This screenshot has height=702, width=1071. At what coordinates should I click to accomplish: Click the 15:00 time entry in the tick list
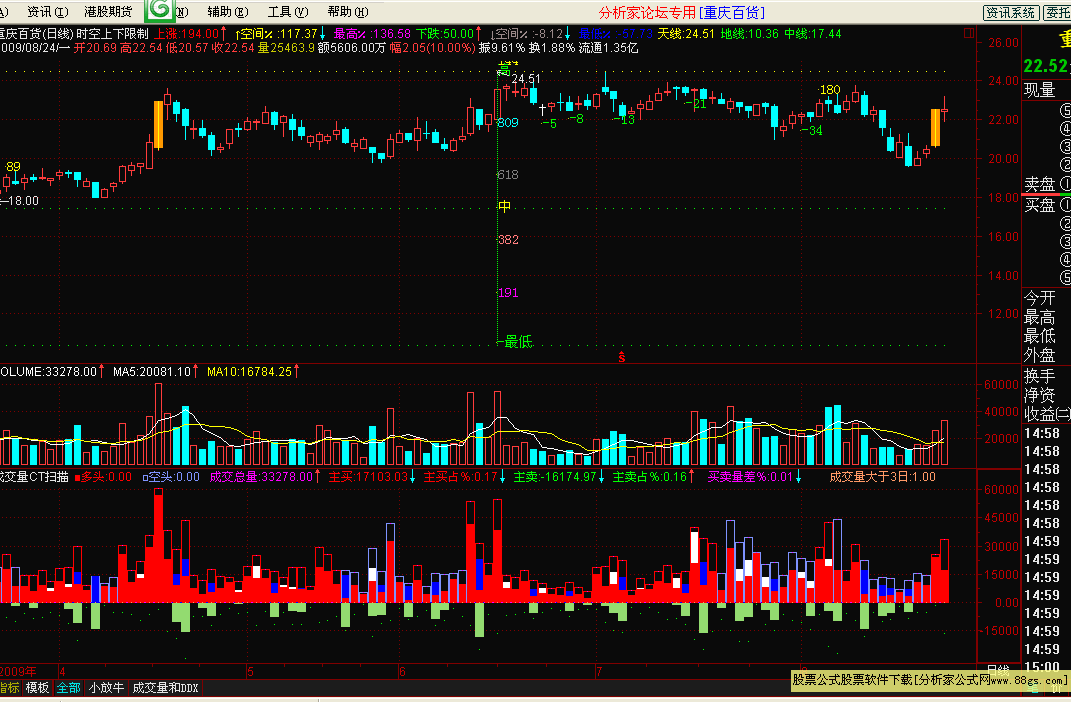coord(1042,666)
